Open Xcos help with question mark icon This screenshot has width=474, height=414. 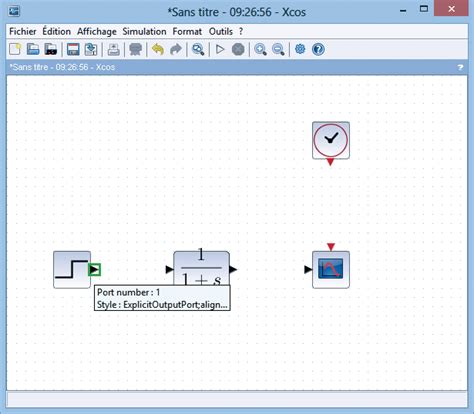pos(318,49)
